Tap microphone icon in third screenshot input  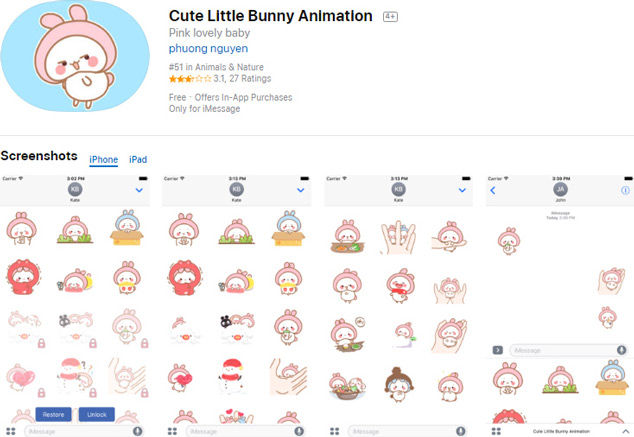tap(461, 431)
